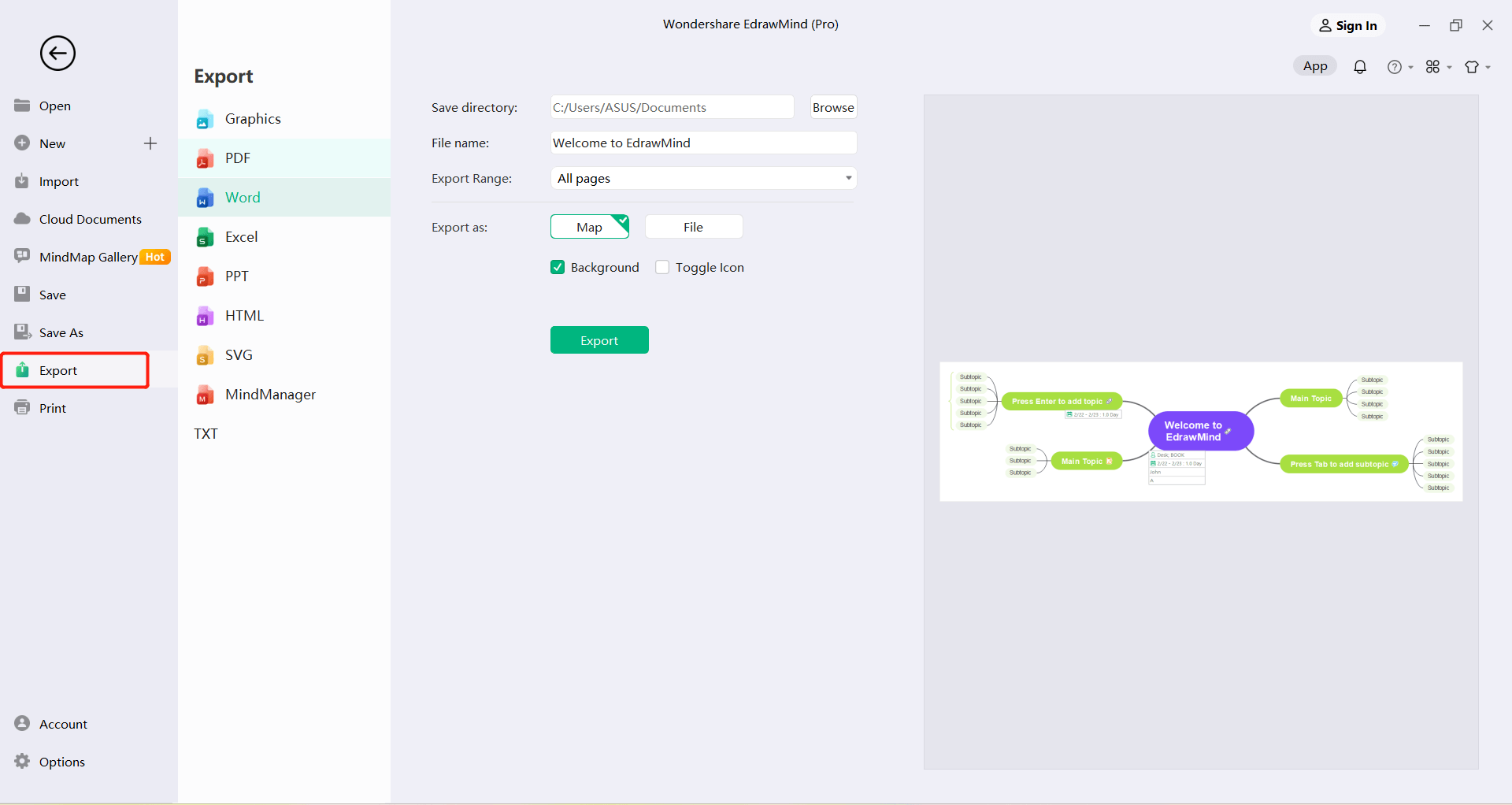Click the HTML format icon
The width and height of the screenshot is (1512, 805).
(205, 316)
